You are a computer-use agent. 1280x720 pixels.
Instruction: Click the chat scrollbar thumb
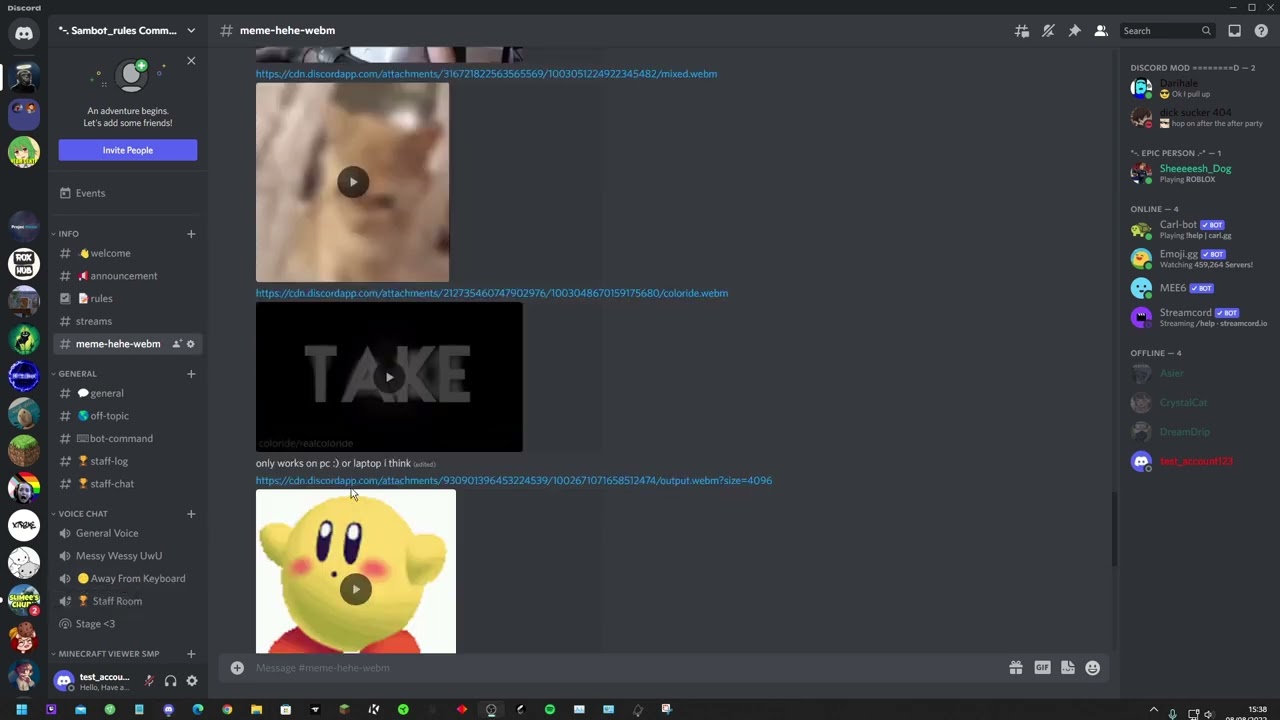pyautogui.click(x=1114, y=530)
